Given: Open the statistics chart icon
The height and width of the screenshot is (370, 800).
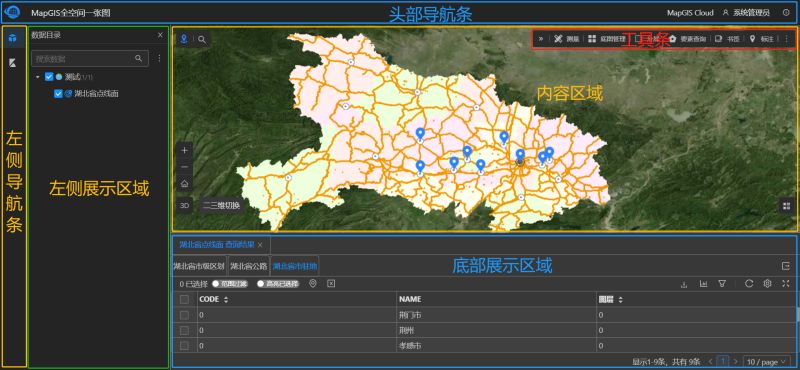Looking at the screenshot, I should 704,284.
